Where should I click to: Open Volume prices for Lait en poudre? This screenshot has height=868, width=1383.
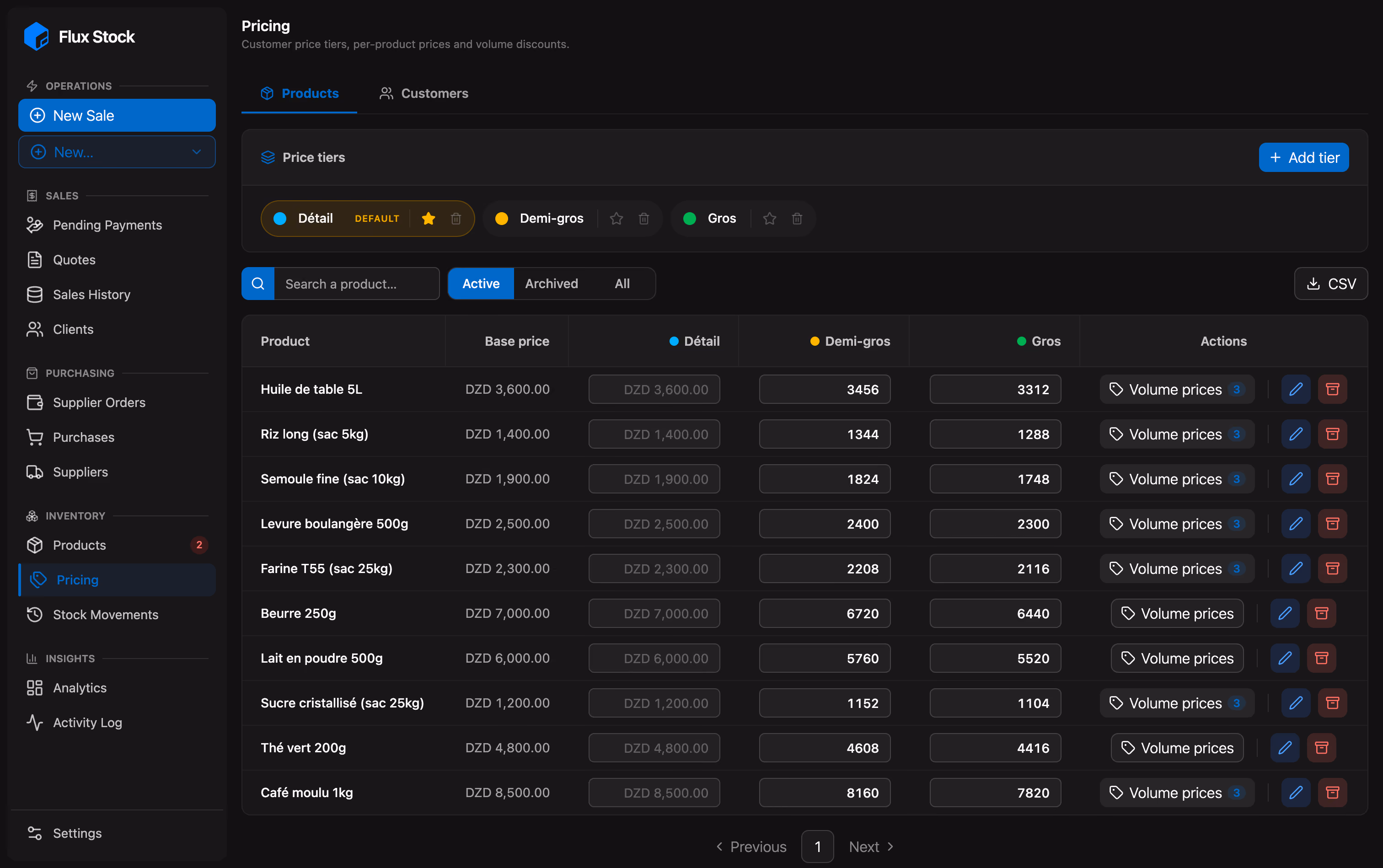coord(1177,658)
